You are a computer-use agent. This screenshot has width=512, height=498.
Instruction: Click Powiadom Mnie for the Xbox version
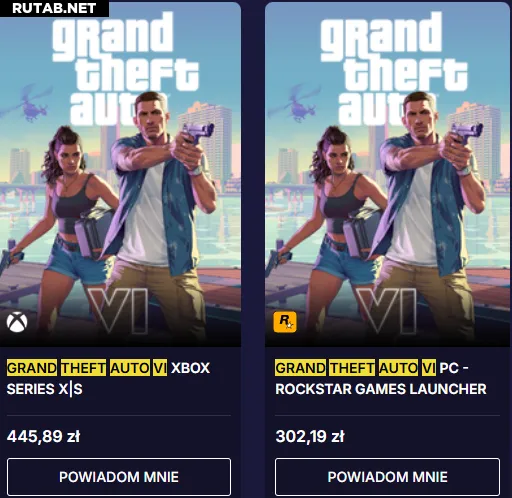119,477
